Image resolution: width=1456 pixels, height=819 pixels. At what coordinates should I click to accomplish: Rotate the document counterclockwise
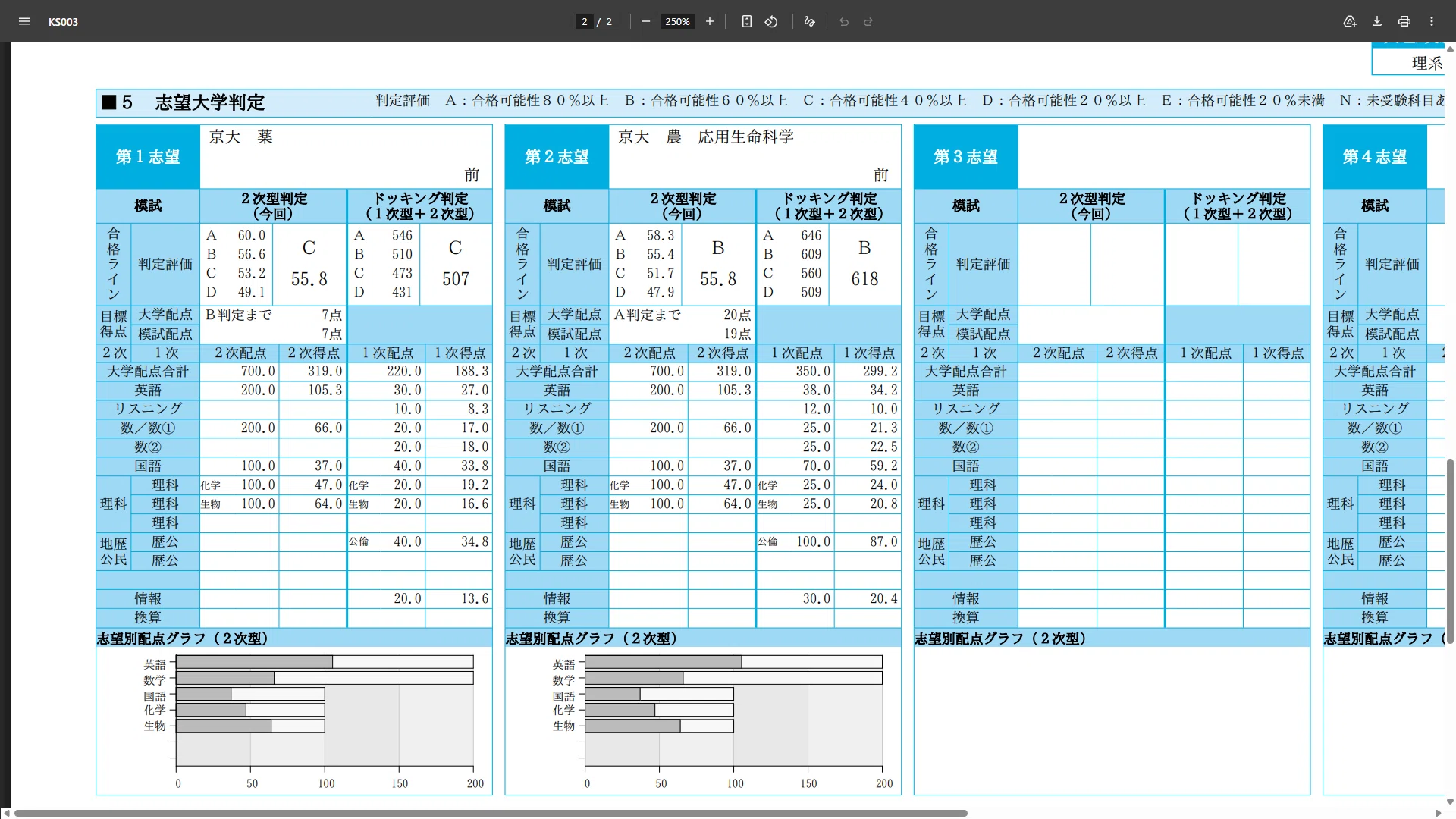click(771, 21)
